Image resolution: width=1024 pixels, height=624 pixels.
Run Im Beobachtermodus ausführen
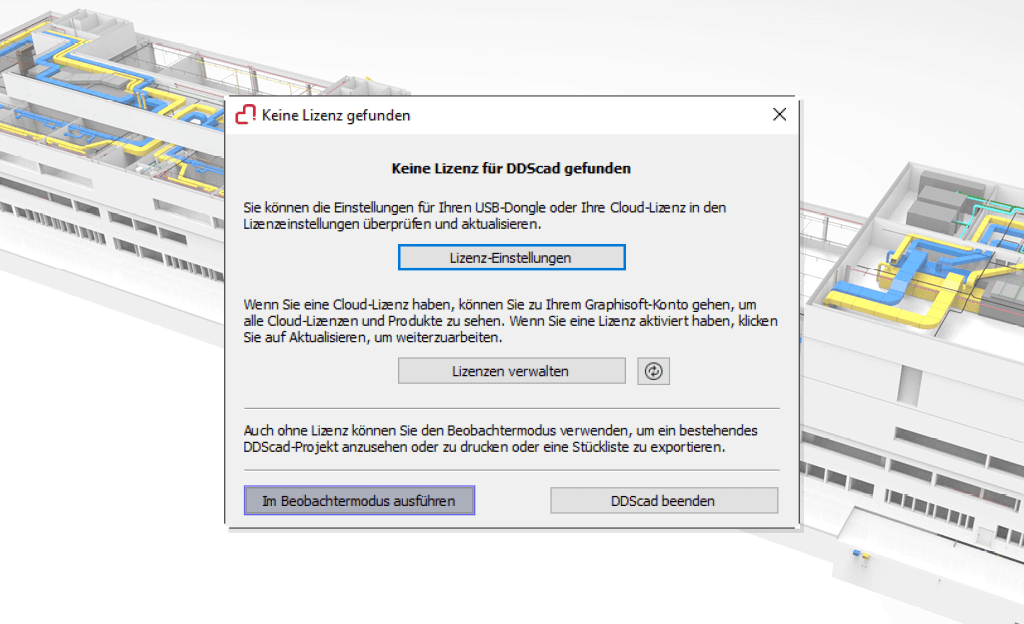(359, 500)
